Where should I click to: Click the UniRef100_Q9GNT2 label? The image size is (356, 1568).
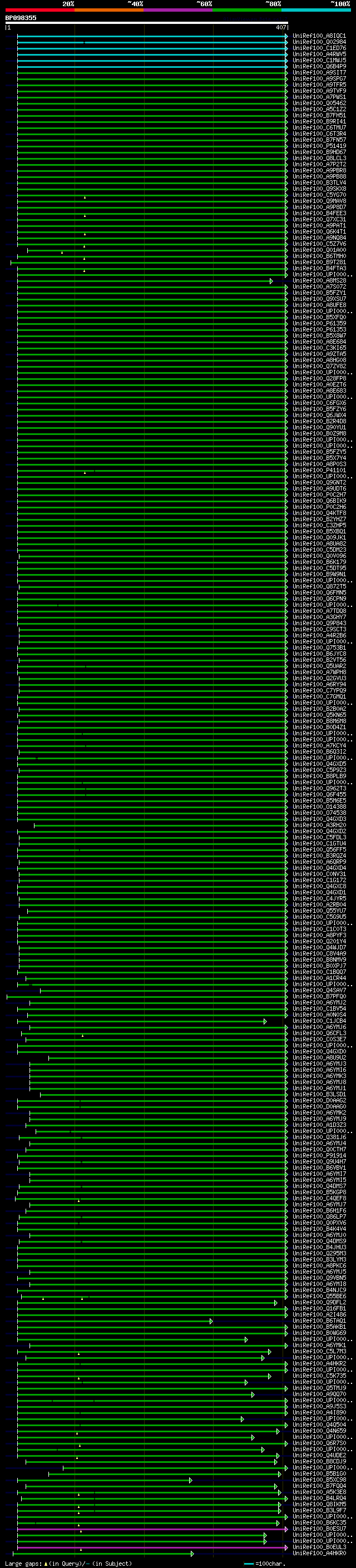(319, 483)
